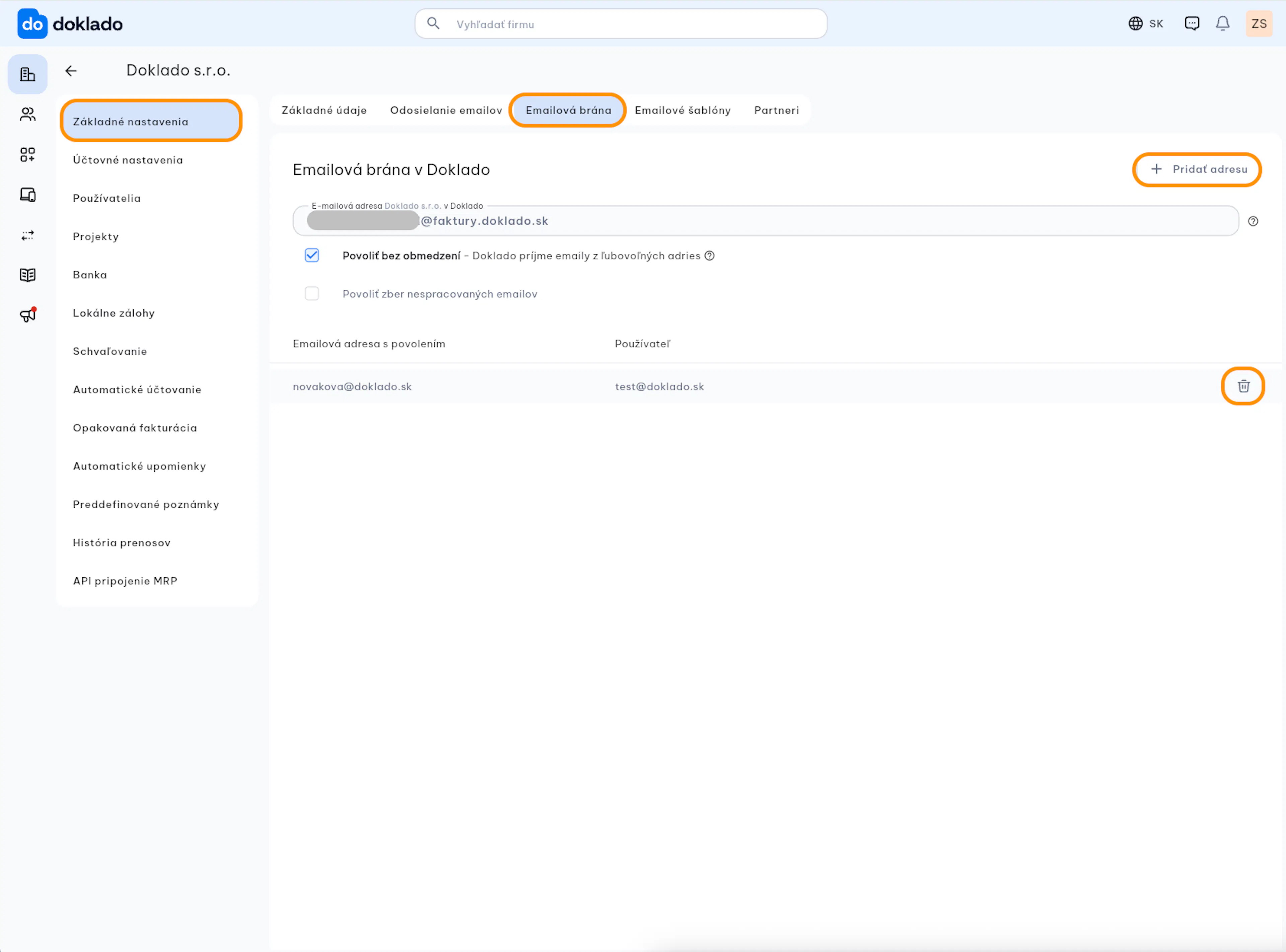
Task: Switch to the Odosielanie emailov tab
Action: (446, 110)
